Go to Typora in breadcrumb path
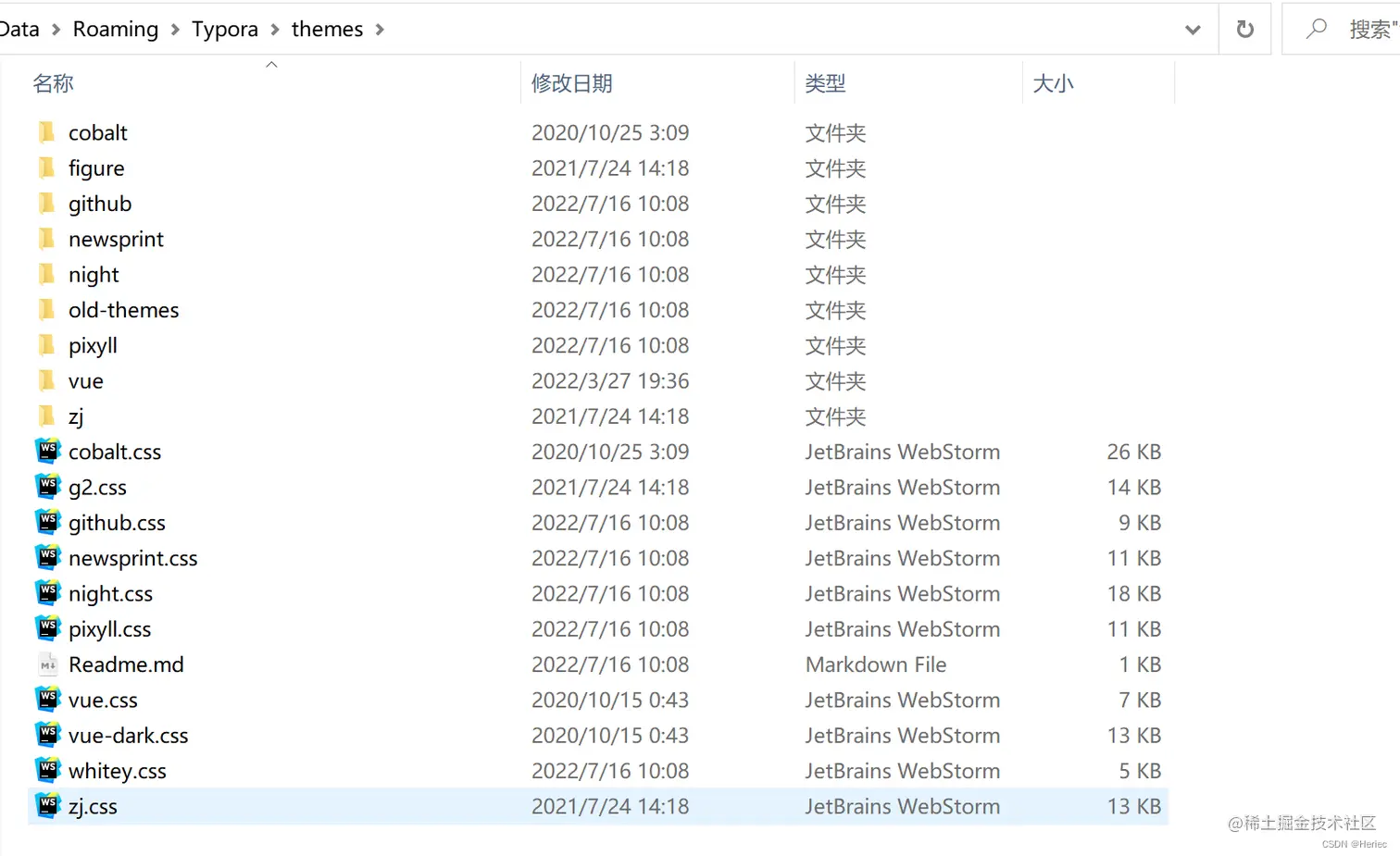Image resolution: width=1400 pixels, height=856 pixels. pos(225,30)
